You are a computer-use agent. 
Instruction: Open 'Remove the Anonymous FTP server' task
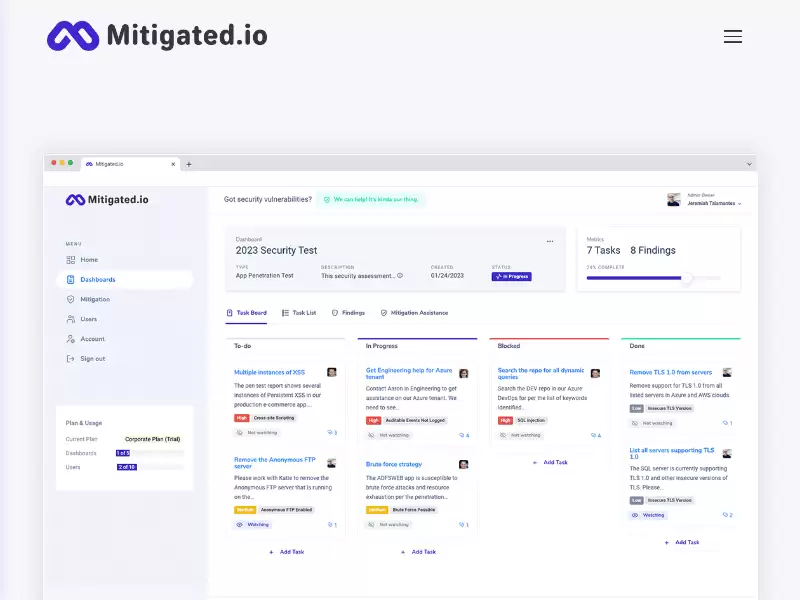coord(274,463)
